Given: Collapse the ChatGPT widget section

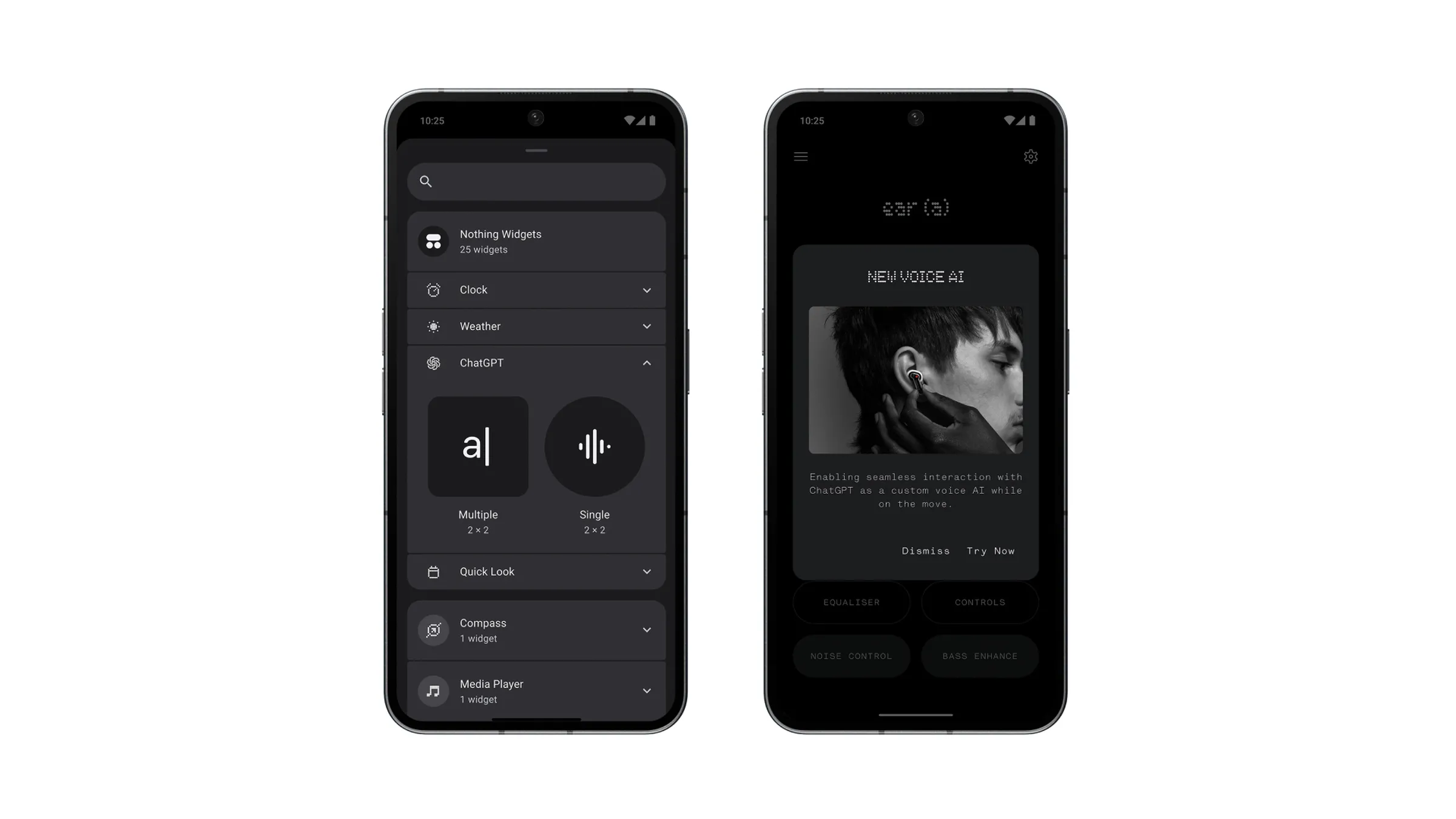Looking at the screenshot, I should pos(647,363).
